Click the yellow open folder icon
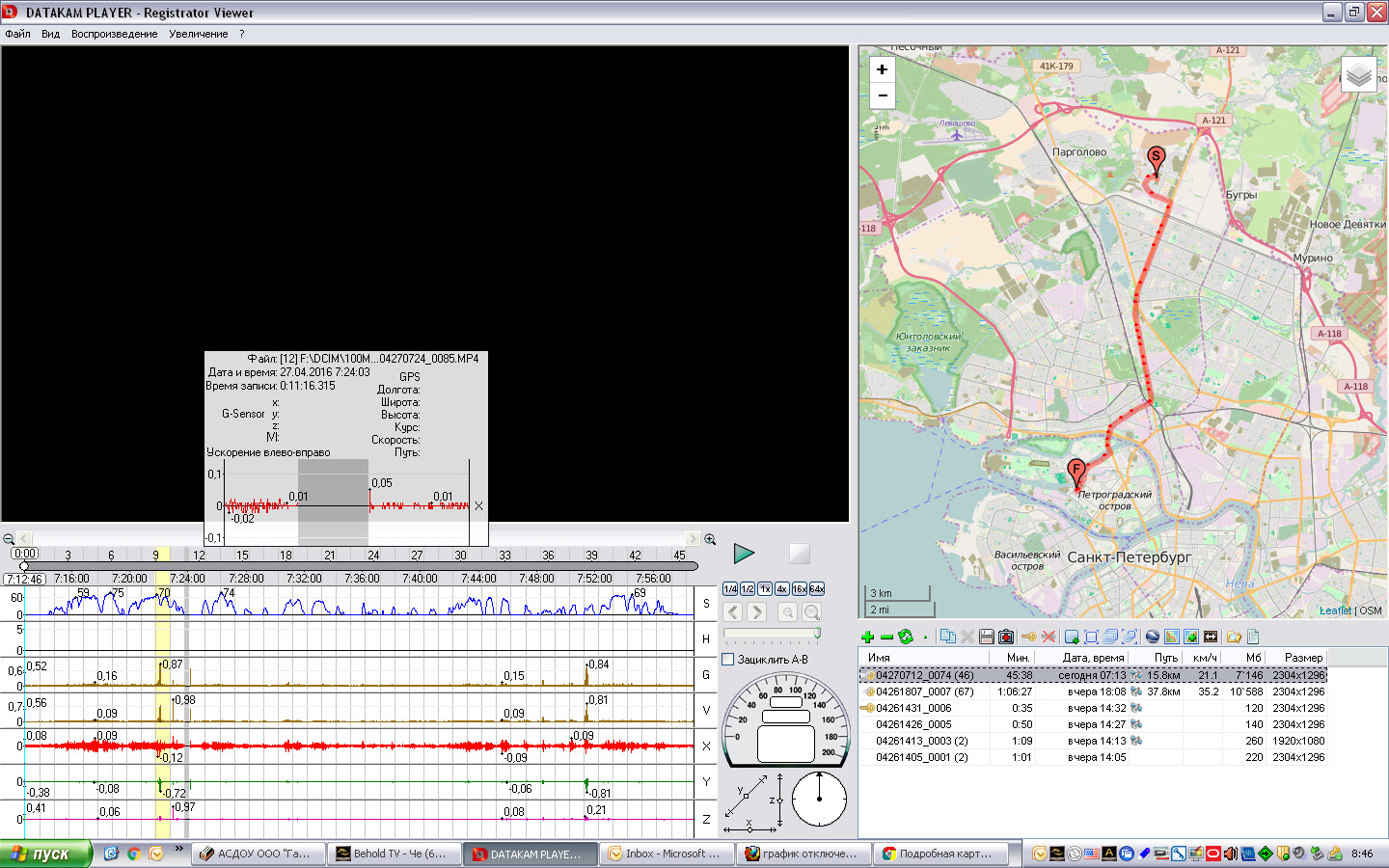 click(x=1233, y=637)
